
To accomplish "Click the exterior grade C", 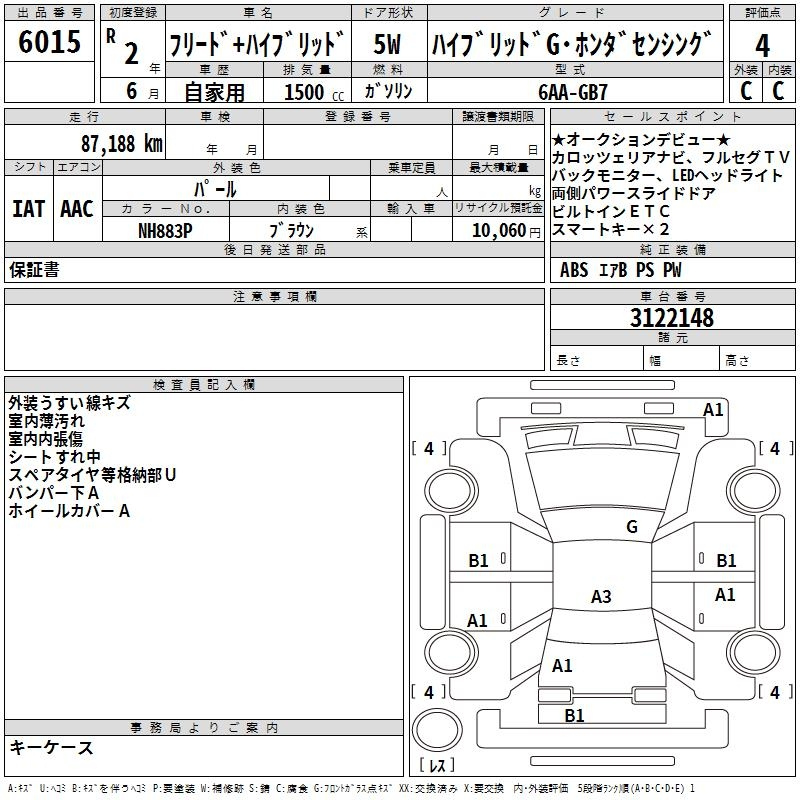I will point(746,91).
